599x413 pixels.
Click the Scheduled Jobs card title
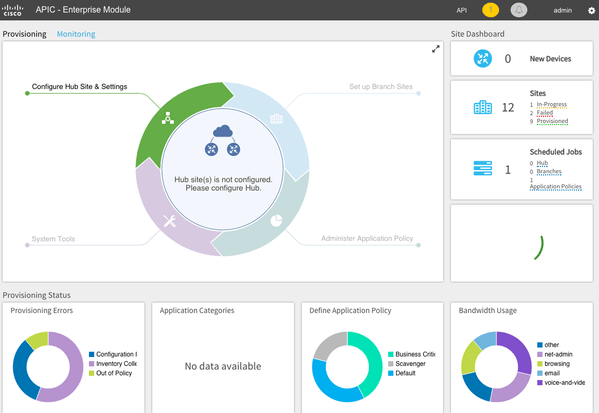tap(556, 152)
